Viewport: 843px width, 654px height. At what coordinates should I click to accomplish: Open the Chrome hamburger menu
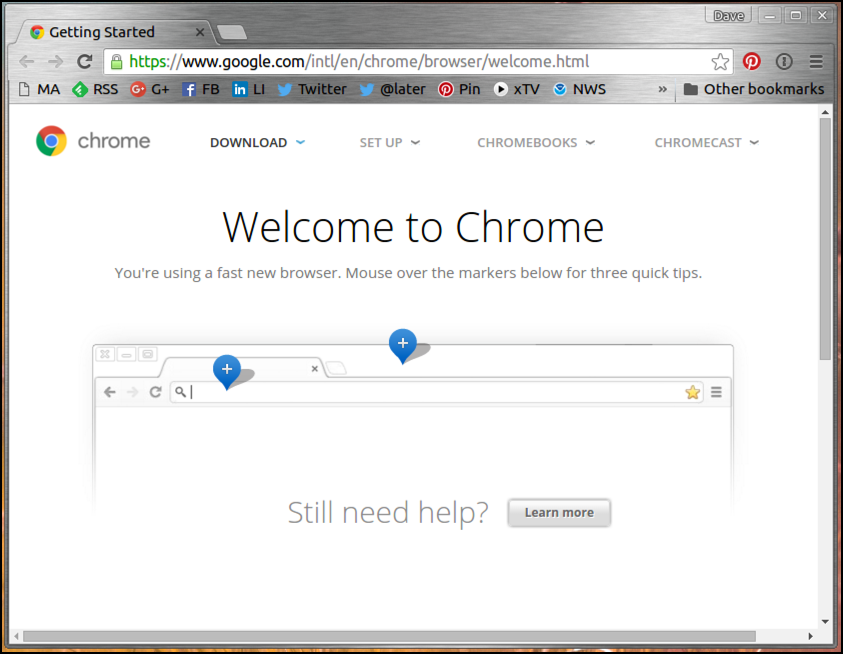[x=816, y=62]
